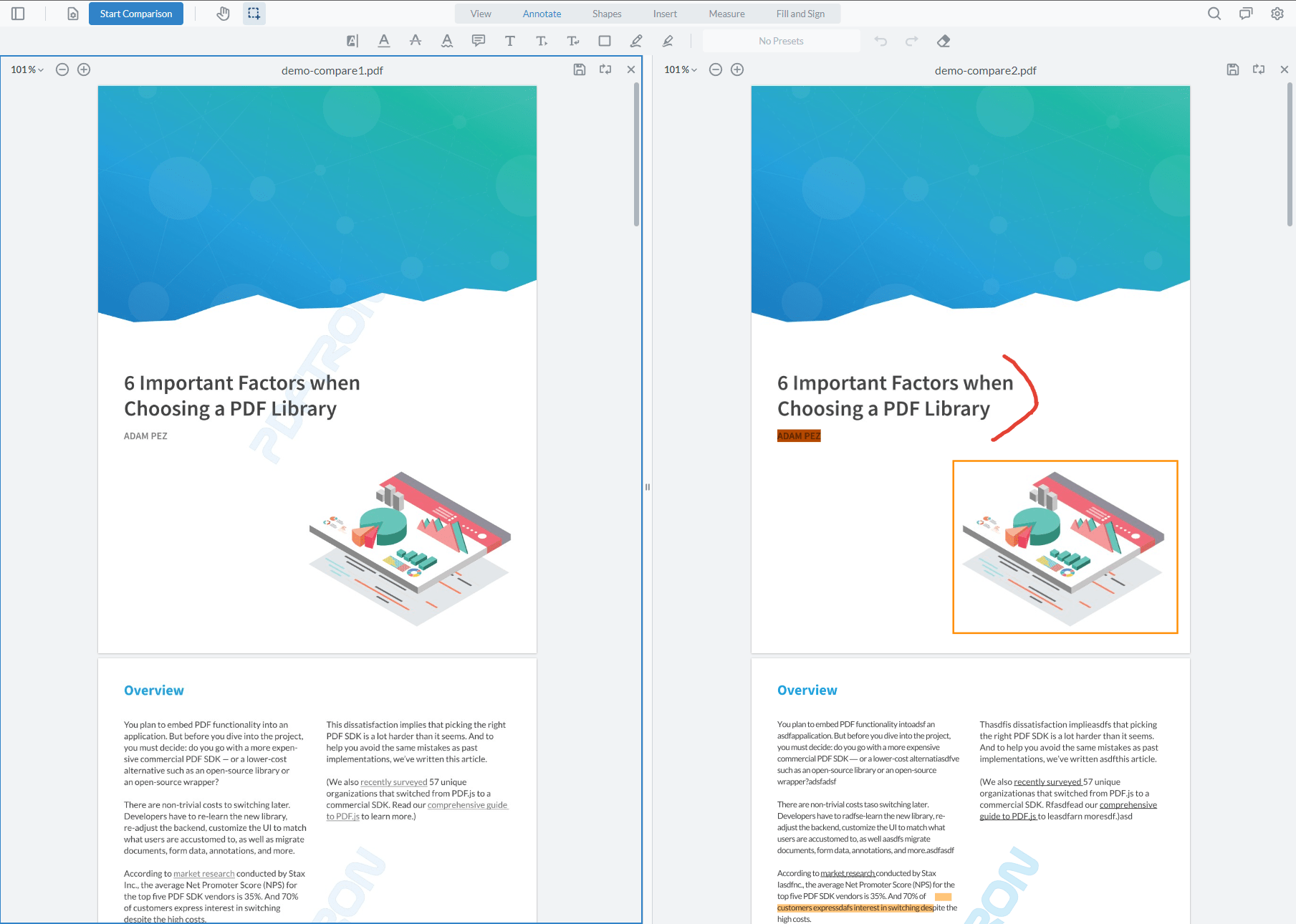Viewport: 1296px width, 924px height.
Task: Select the sticky note comment tool
Action: click(x=479, y=41)
